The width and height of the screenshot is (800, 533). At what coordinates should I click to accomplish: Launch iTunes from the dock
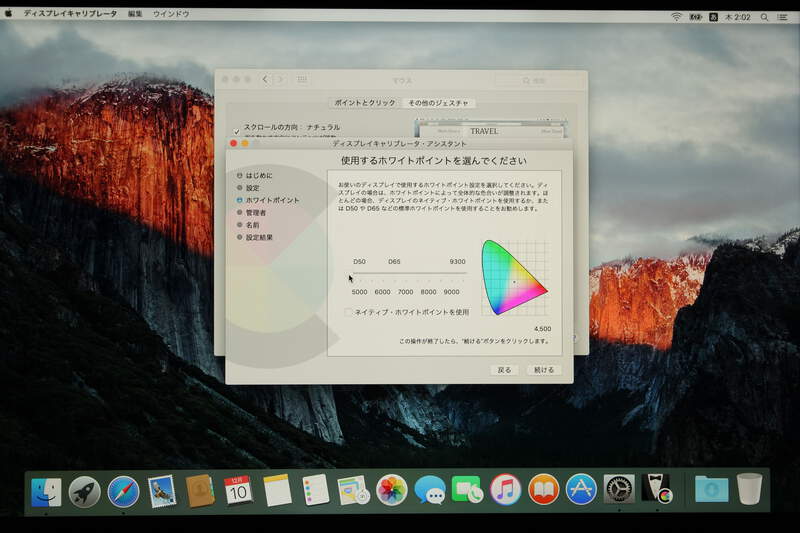[506, 490]
